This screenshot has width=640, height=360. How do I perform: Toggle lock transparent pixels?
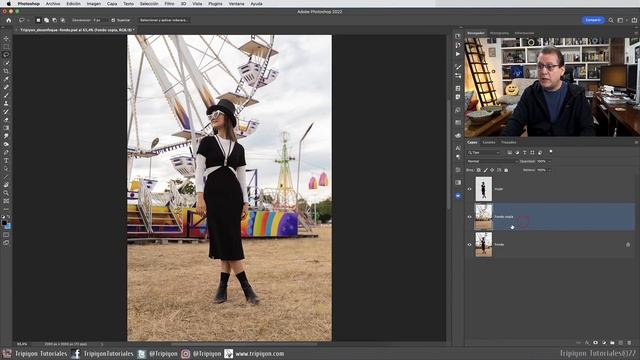click(479, 170)
